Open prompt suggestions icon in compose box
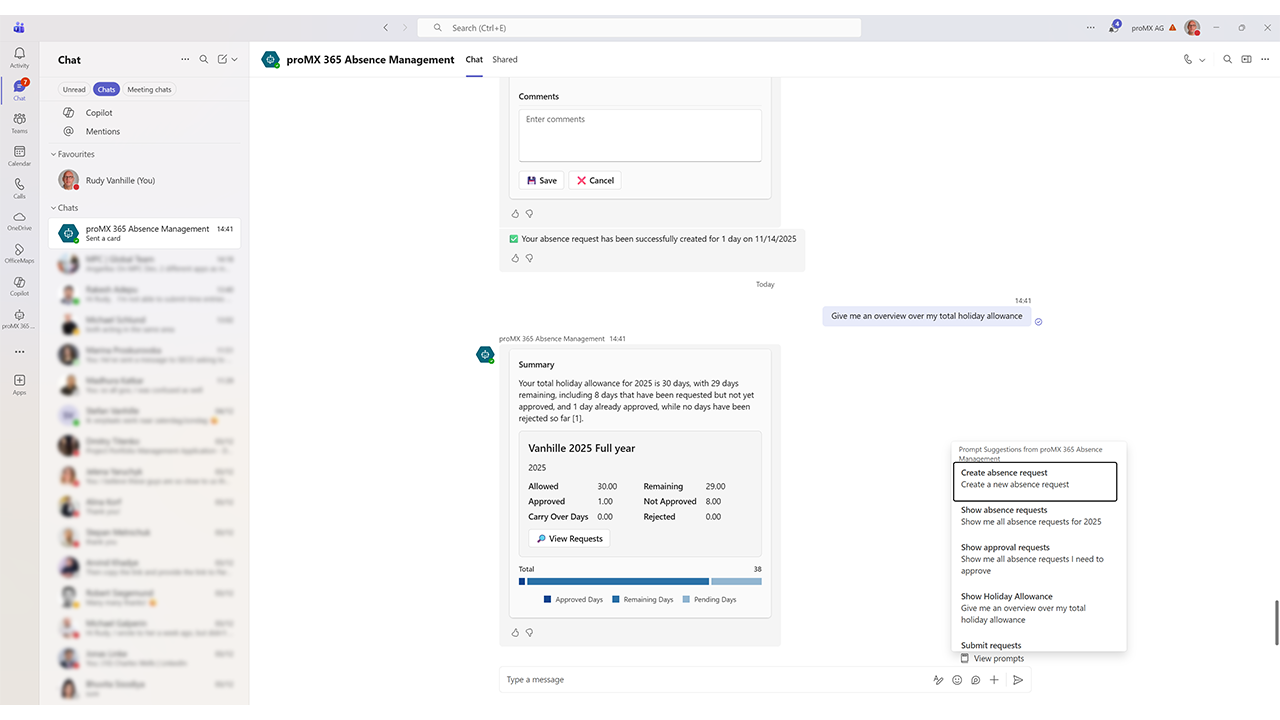The width and height of the screenshot is (1280, 720). click(x=975, y=680)
